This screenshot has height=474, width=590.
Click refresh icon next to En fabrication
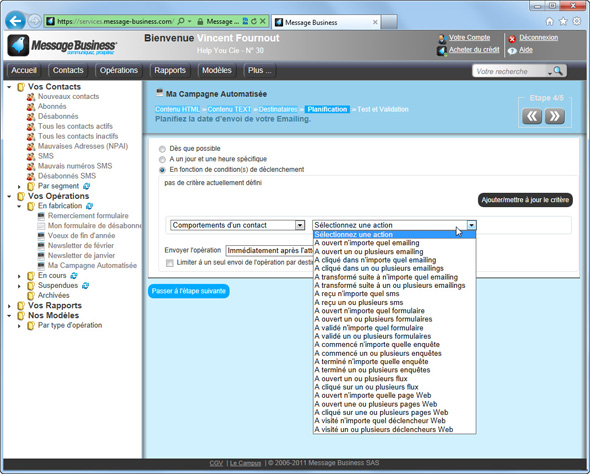(x=90, y=206)
